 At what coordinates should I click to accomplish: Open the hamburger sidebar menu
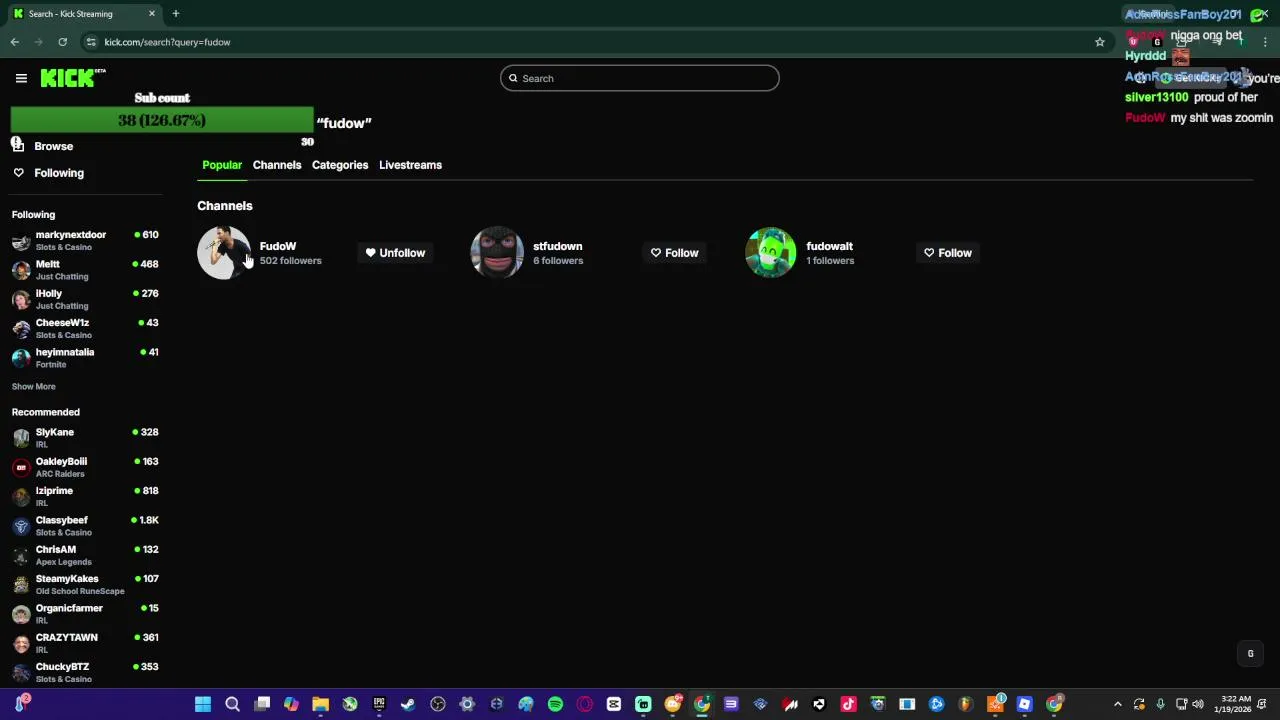pos(21,78)
